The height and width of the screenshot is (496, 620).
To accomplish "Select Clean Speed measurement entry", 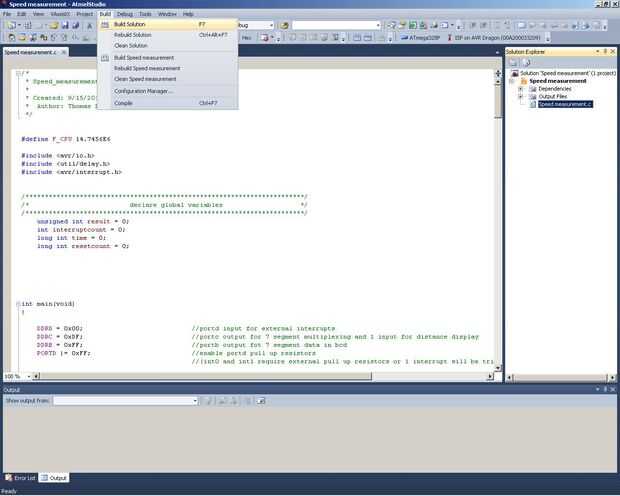I will [x=168, y=79].
